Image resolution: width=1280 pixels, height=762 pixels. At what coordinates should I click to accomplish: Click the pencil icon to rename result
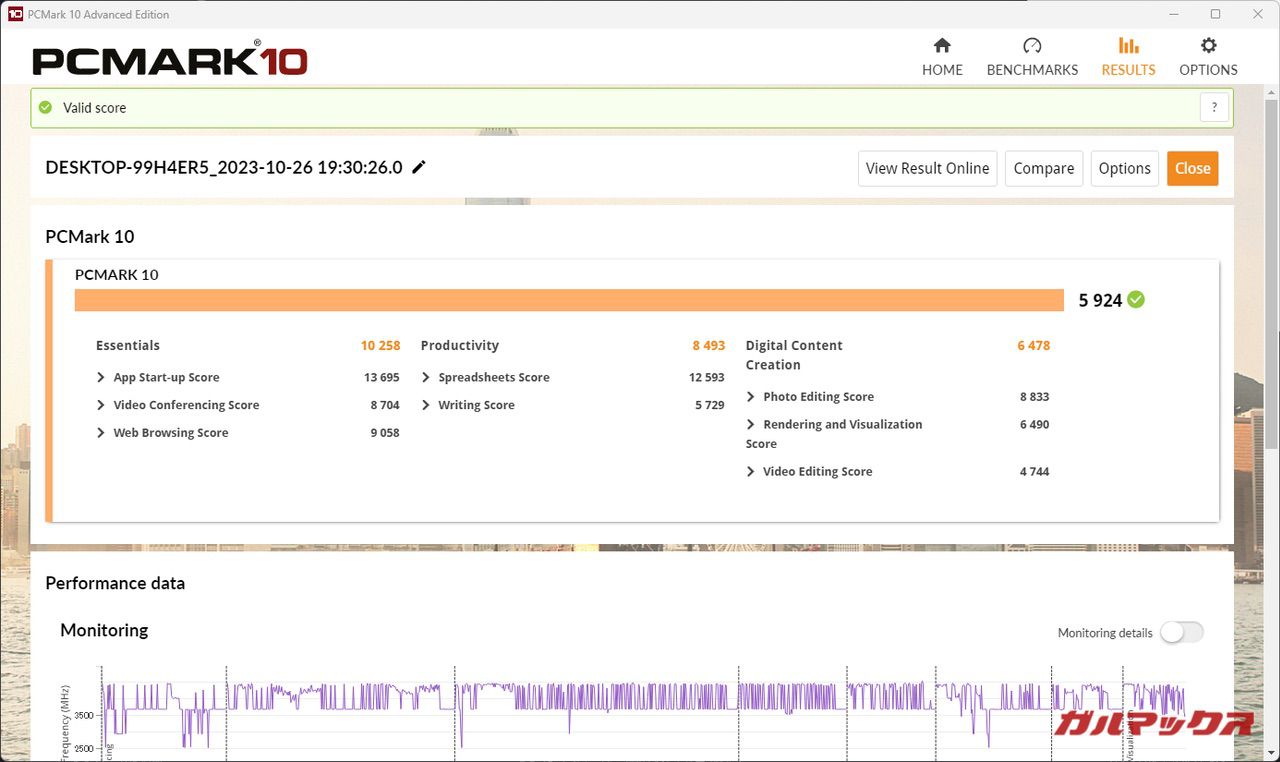[419, 167]
